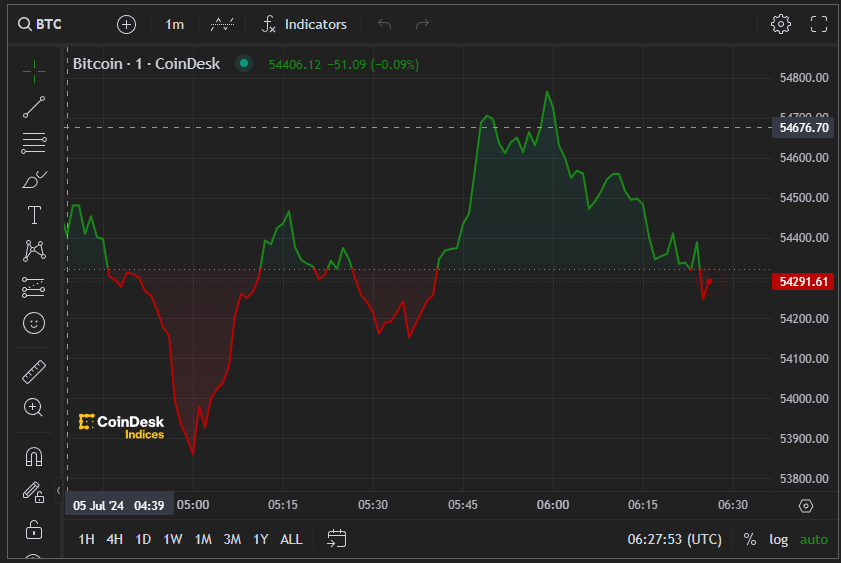The height and width of the screenshot is (563, 841).
Task: Click the 05 Jul '24 04:39 time label
Action: click(x=119, y=506)
